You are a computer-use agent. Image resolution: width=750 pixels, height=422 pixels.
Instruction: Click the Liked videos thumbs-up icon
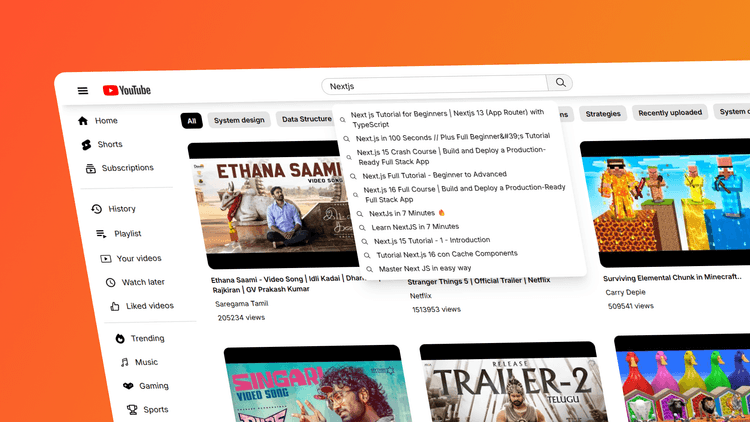[x=115, y=306]
